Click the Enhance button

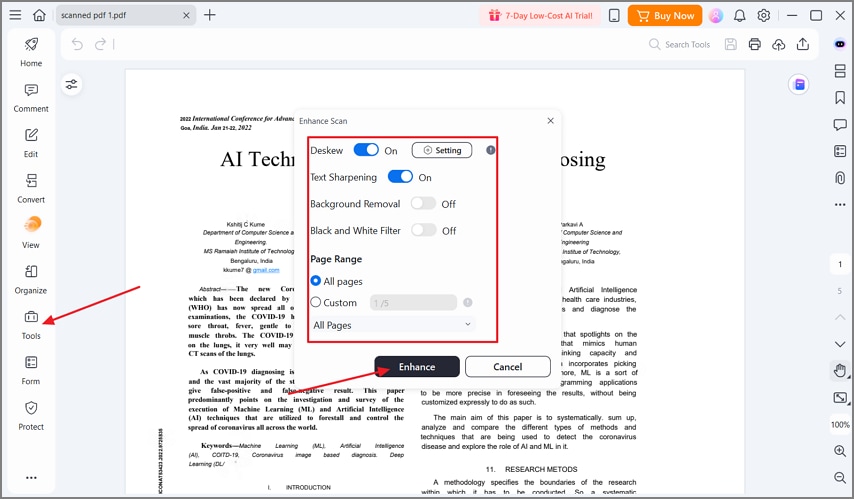pyautogui.click(x=417, y=367)
